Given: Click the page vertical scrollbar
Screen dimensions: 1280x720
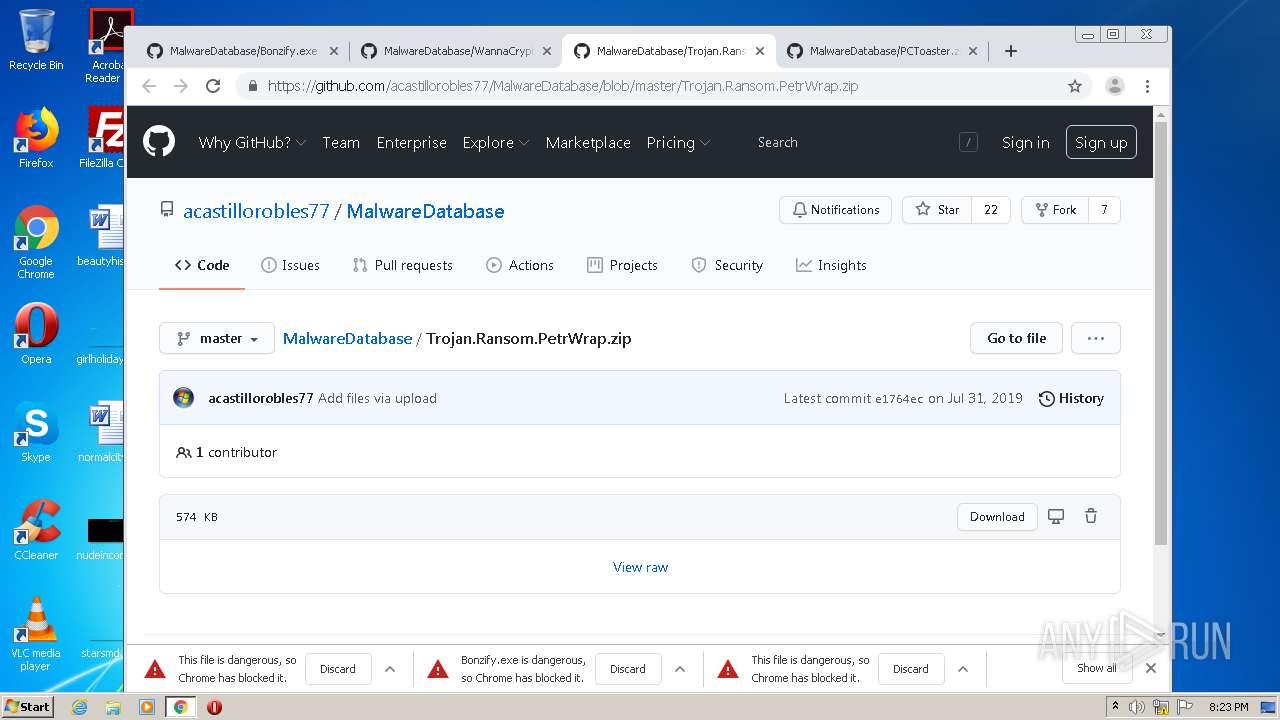Looking at the screenshot, I should click(x=1160, y=332).
